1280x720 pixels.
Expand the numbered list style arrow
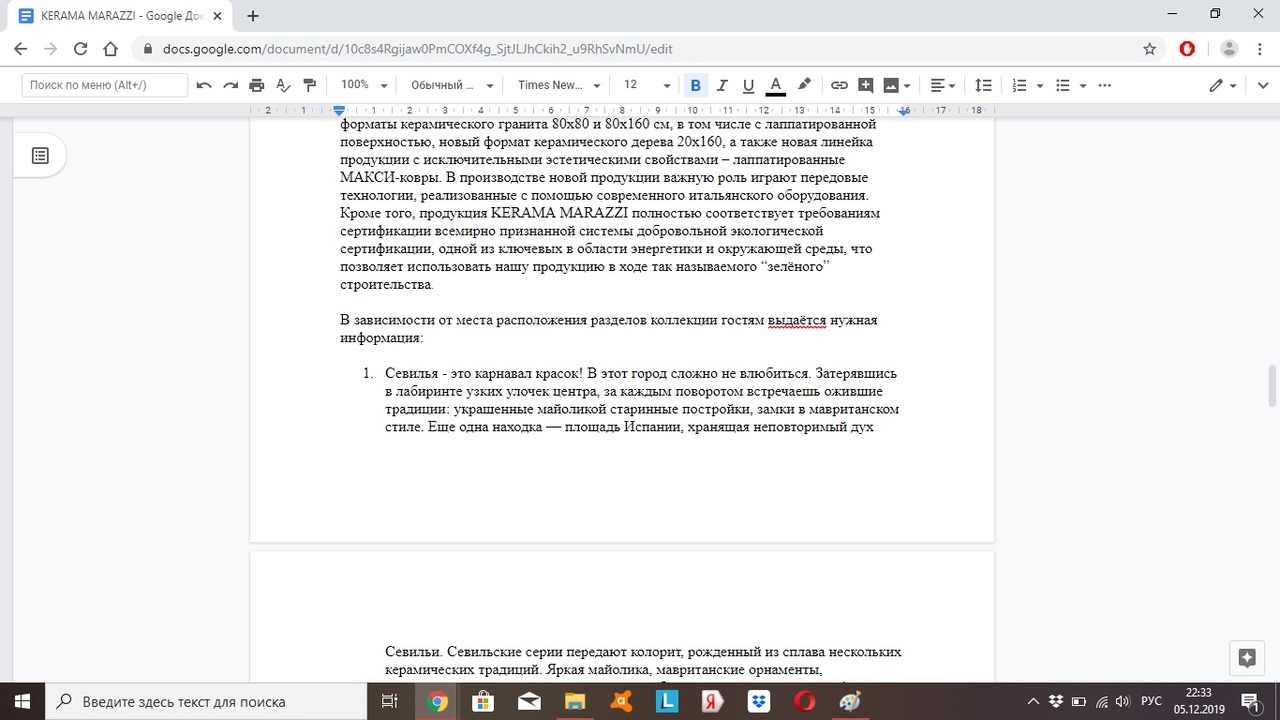click(x=1040, y=86)
